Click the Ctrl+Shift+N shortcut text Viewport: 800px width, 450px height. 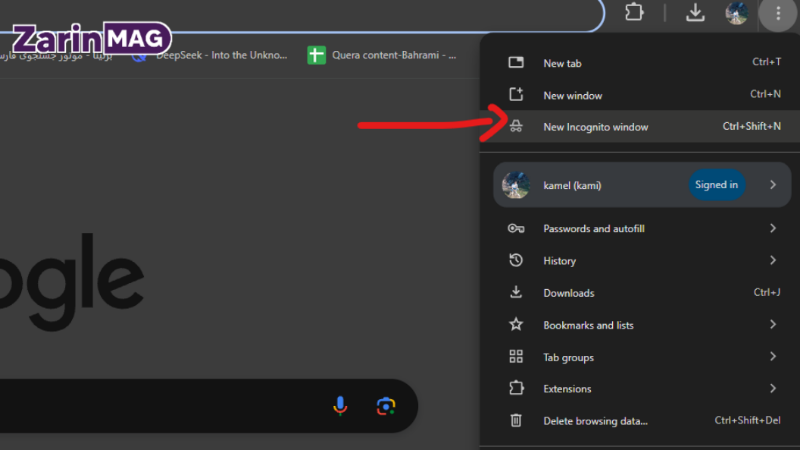click(752, 126)
